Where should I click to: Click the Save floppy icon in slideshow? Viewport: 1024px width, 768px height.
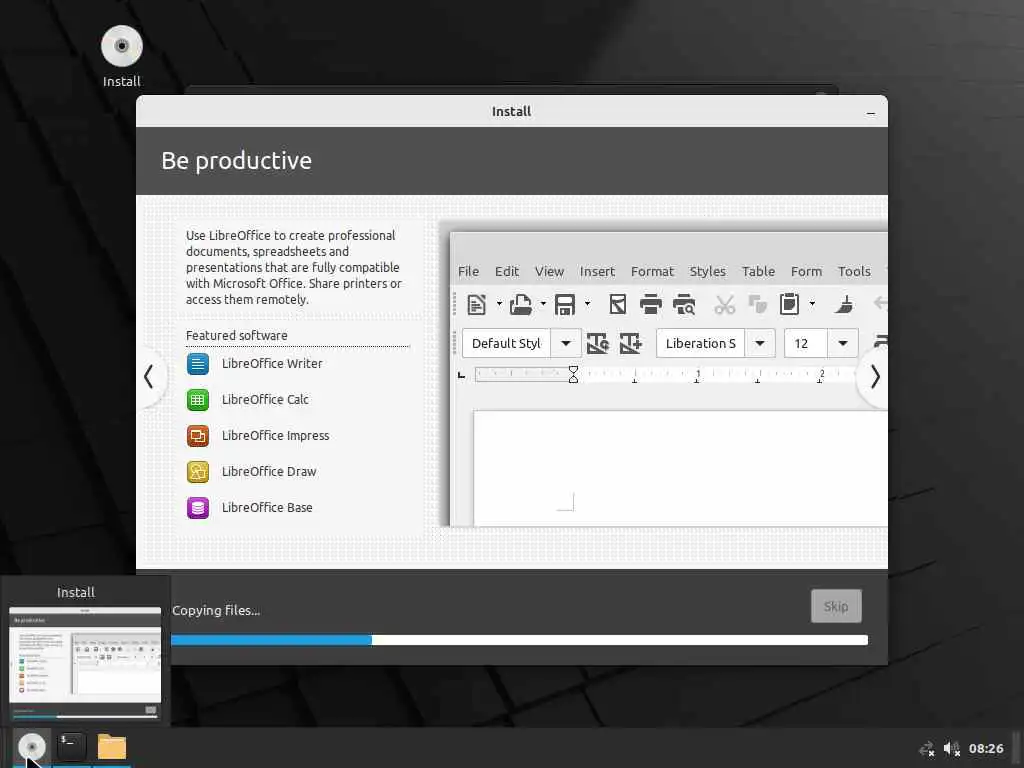(565, 304)
